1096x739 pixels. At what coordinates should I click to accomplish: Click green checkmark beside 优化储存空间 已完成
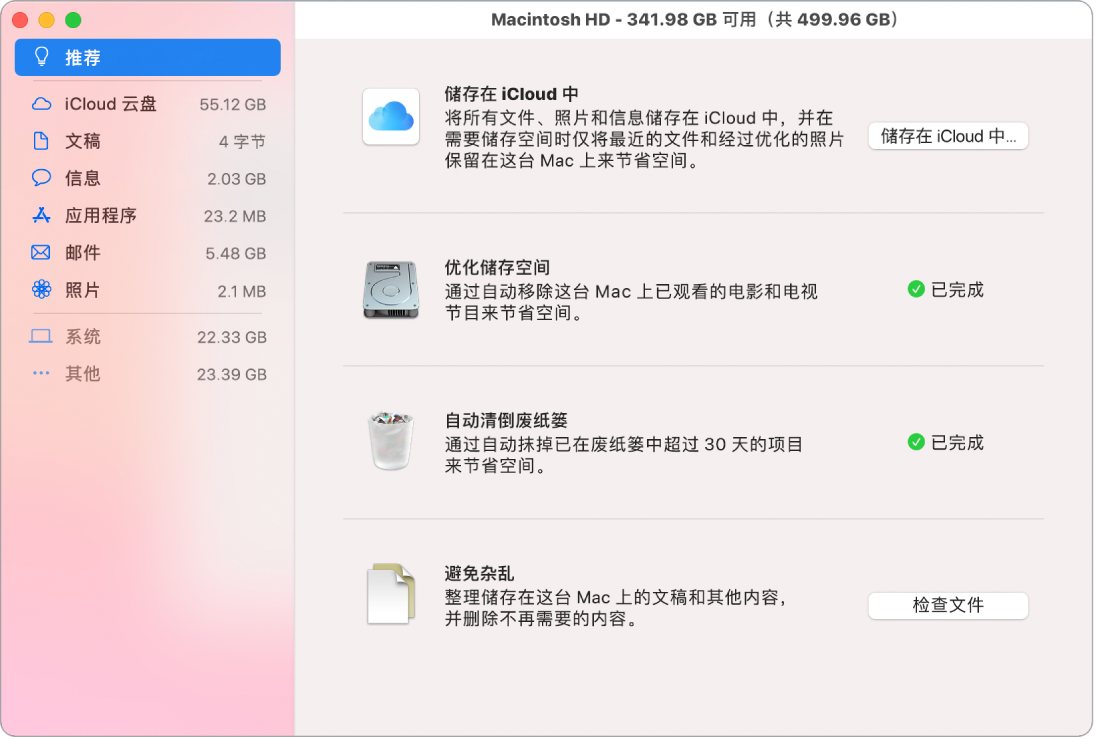[916, 289]
